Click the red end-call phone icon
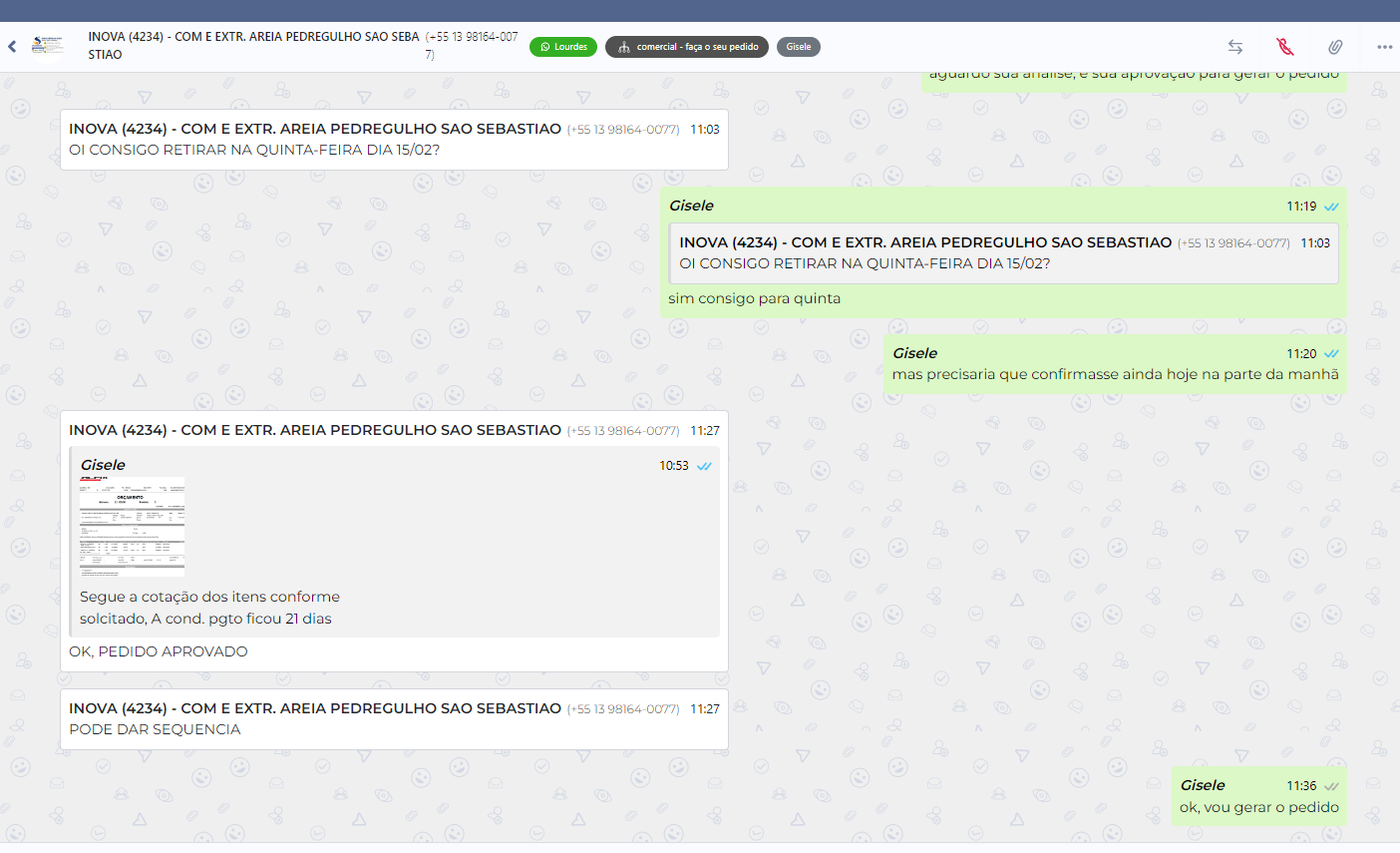The image size is (1400, 853). point(1285,47)
